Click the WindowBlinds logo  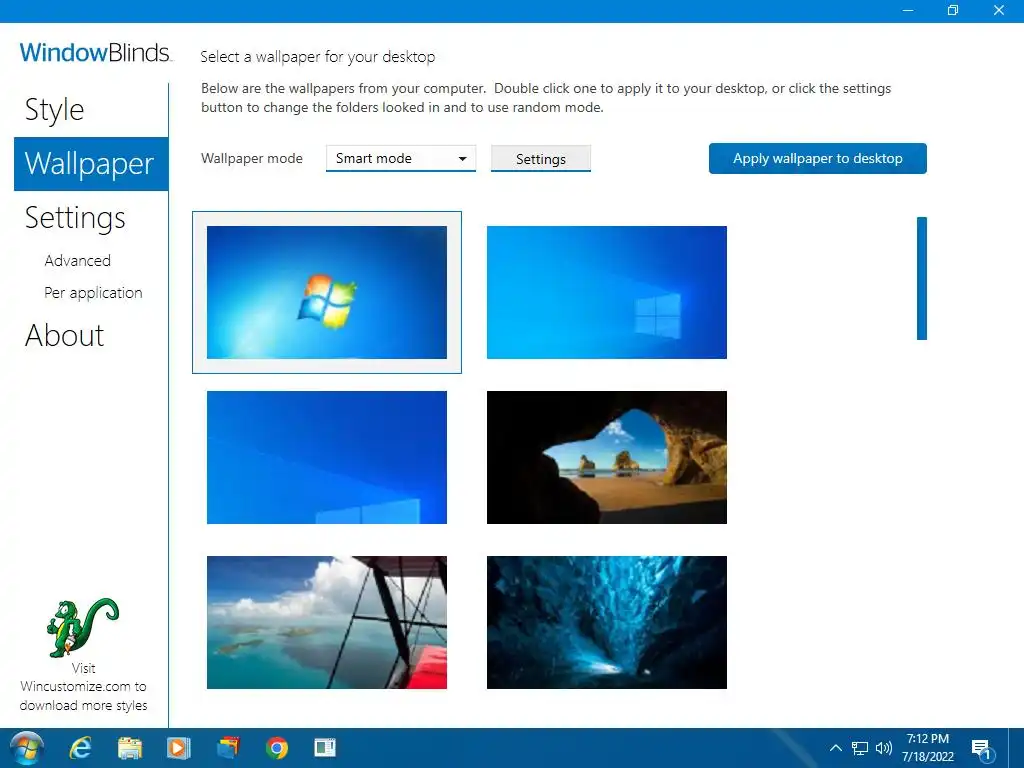pos(95,52)
